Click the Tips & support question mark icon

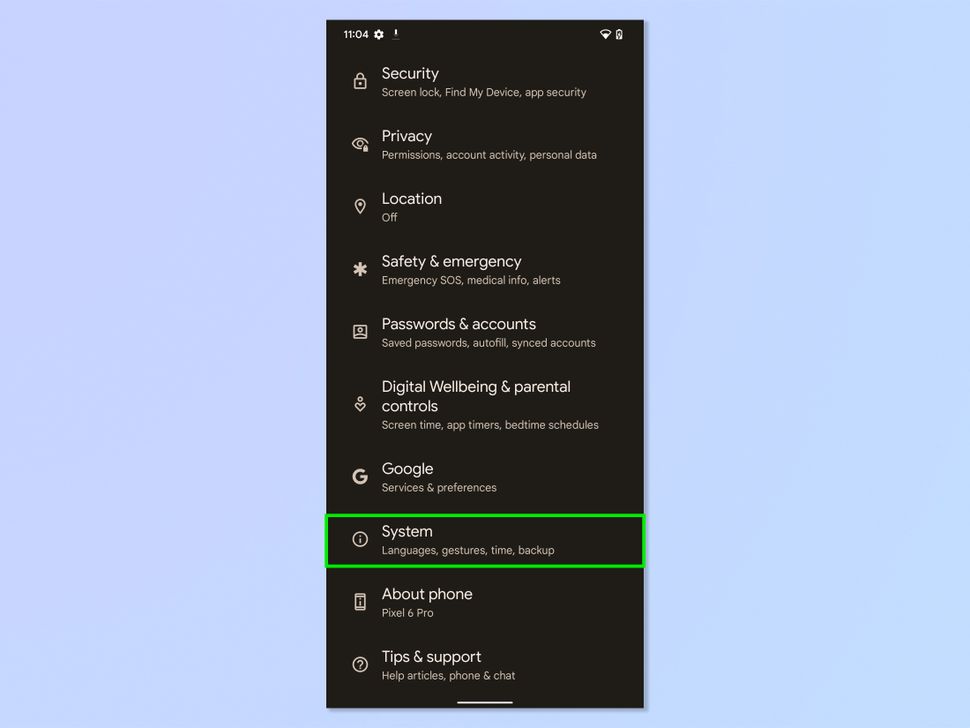360,664
